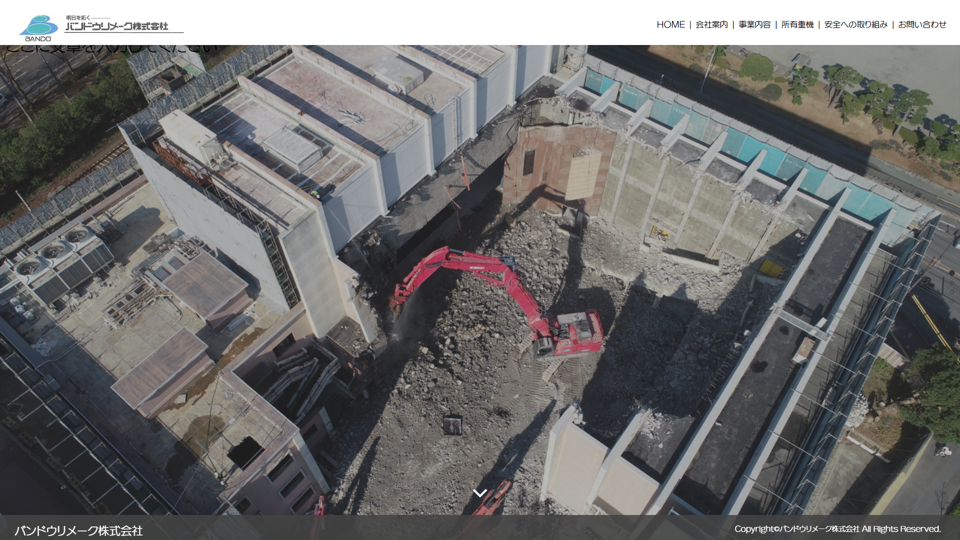This screenshot has width=960, height=540.
Task: Open the 安全への取り組み page
Action: (855, 24)
